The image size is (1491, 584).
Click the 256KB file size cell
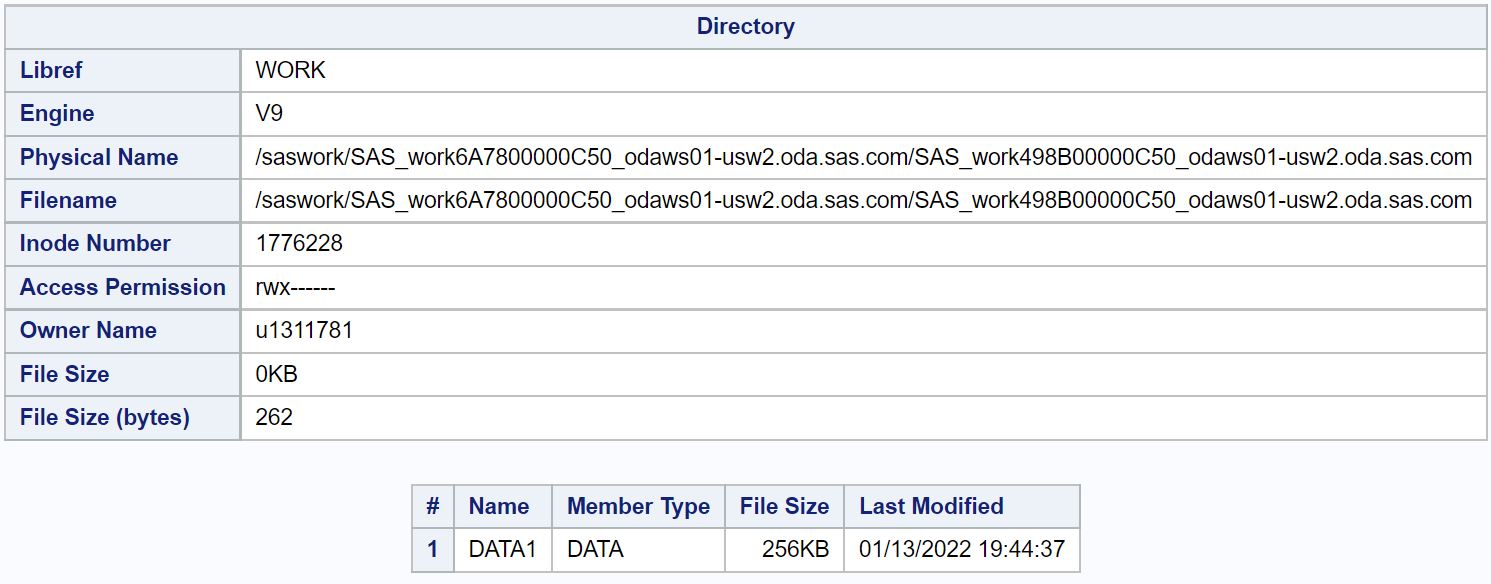point(784,549)
